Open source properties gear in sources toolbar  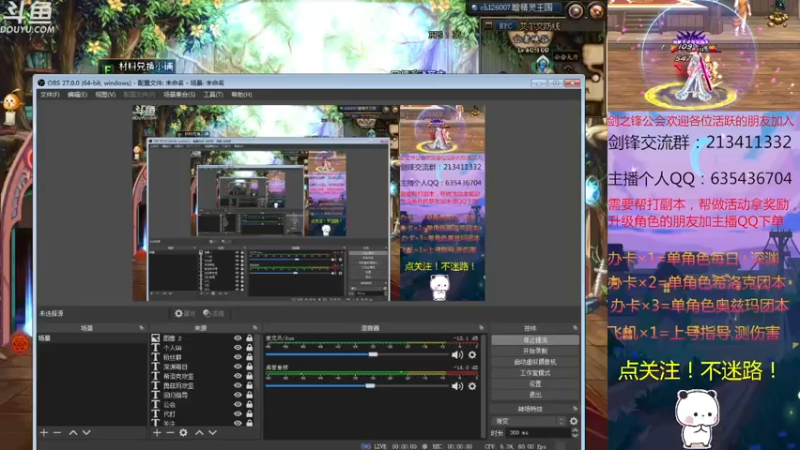click(x=183, y=433)
